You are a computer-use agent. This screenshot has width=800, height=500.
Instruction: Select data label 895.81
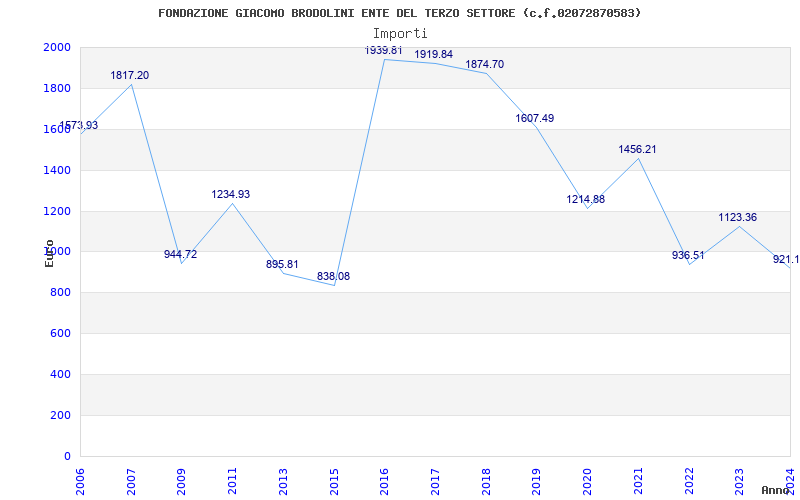coord(282,264)
